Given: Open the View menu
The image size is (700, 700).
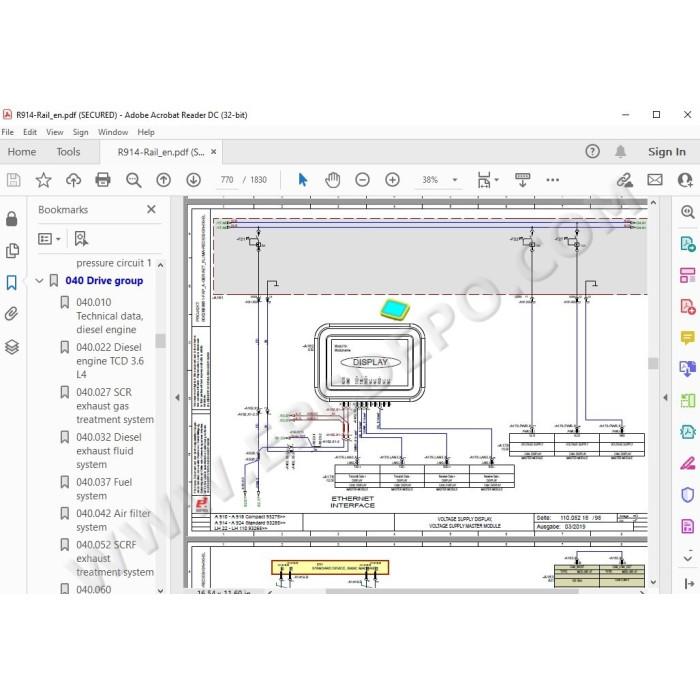Looking at the screenshot, I should pyautogui.click(x=55, y=132).
